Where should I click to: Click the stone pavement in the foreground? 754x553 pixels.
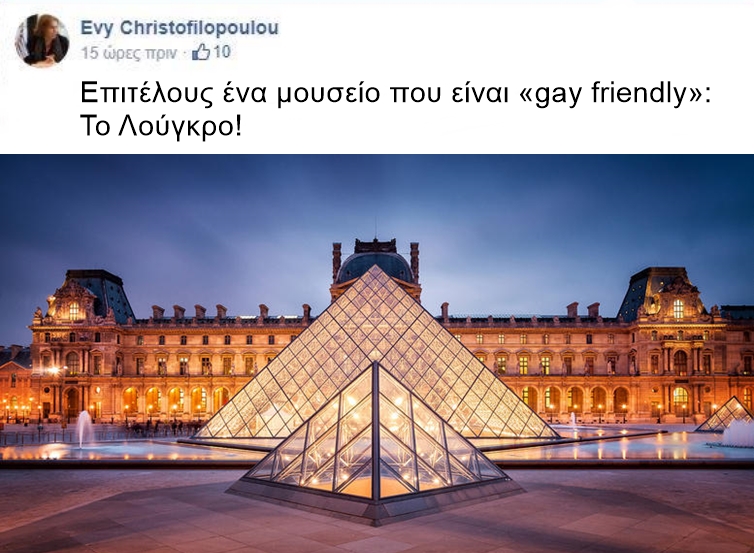click(120, 512)
